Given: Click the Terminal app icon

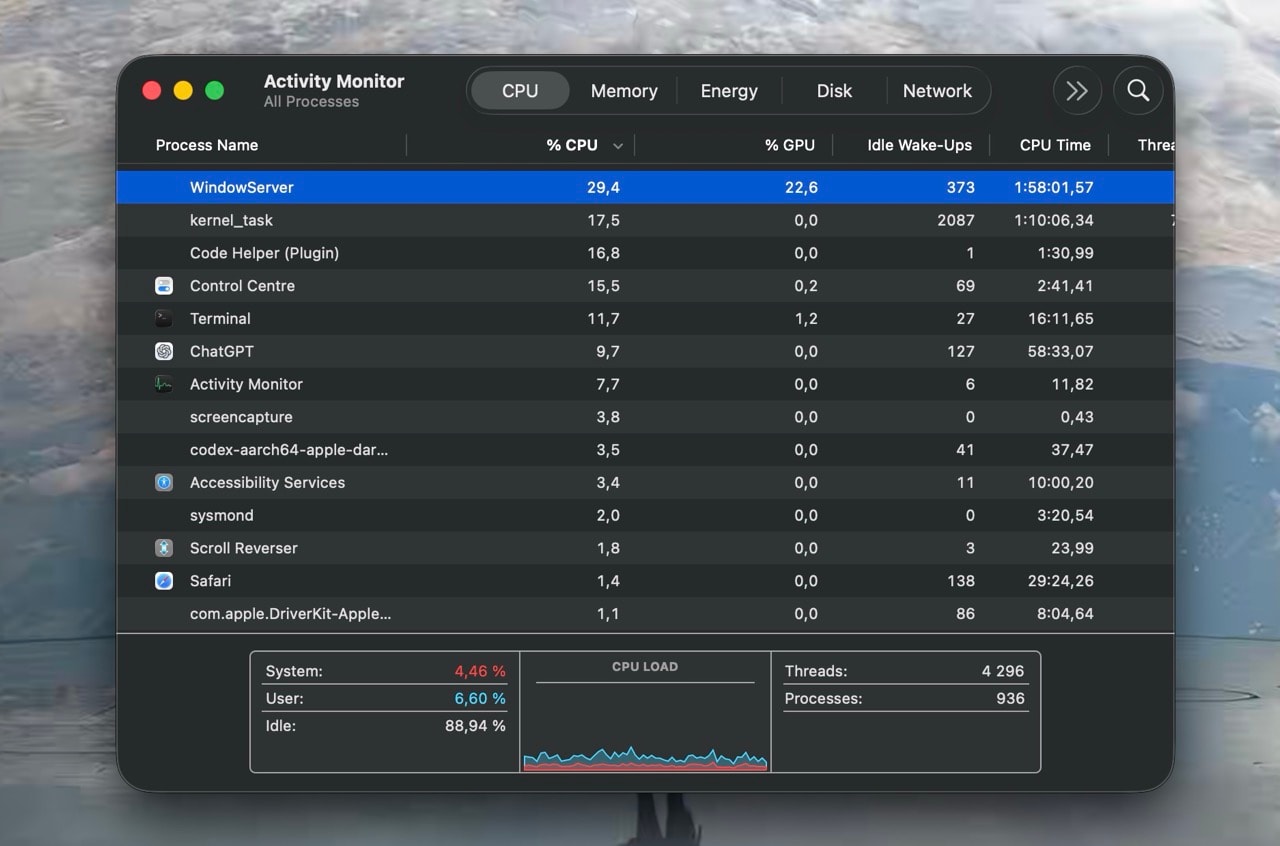Looking at the screenshot, I should click(164, 318).
